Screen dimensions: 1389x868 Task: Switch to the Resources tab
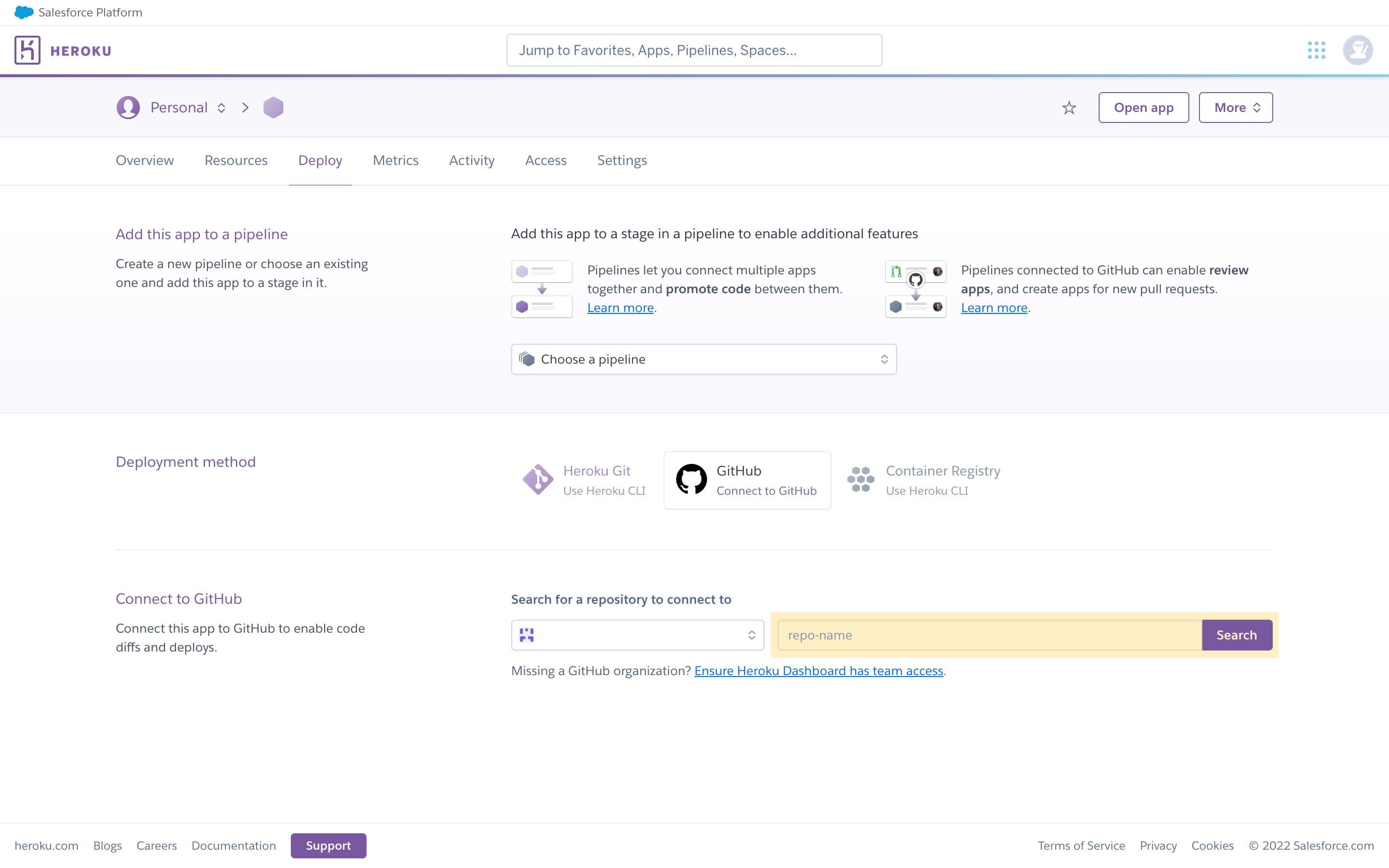(x=236, y=160)
